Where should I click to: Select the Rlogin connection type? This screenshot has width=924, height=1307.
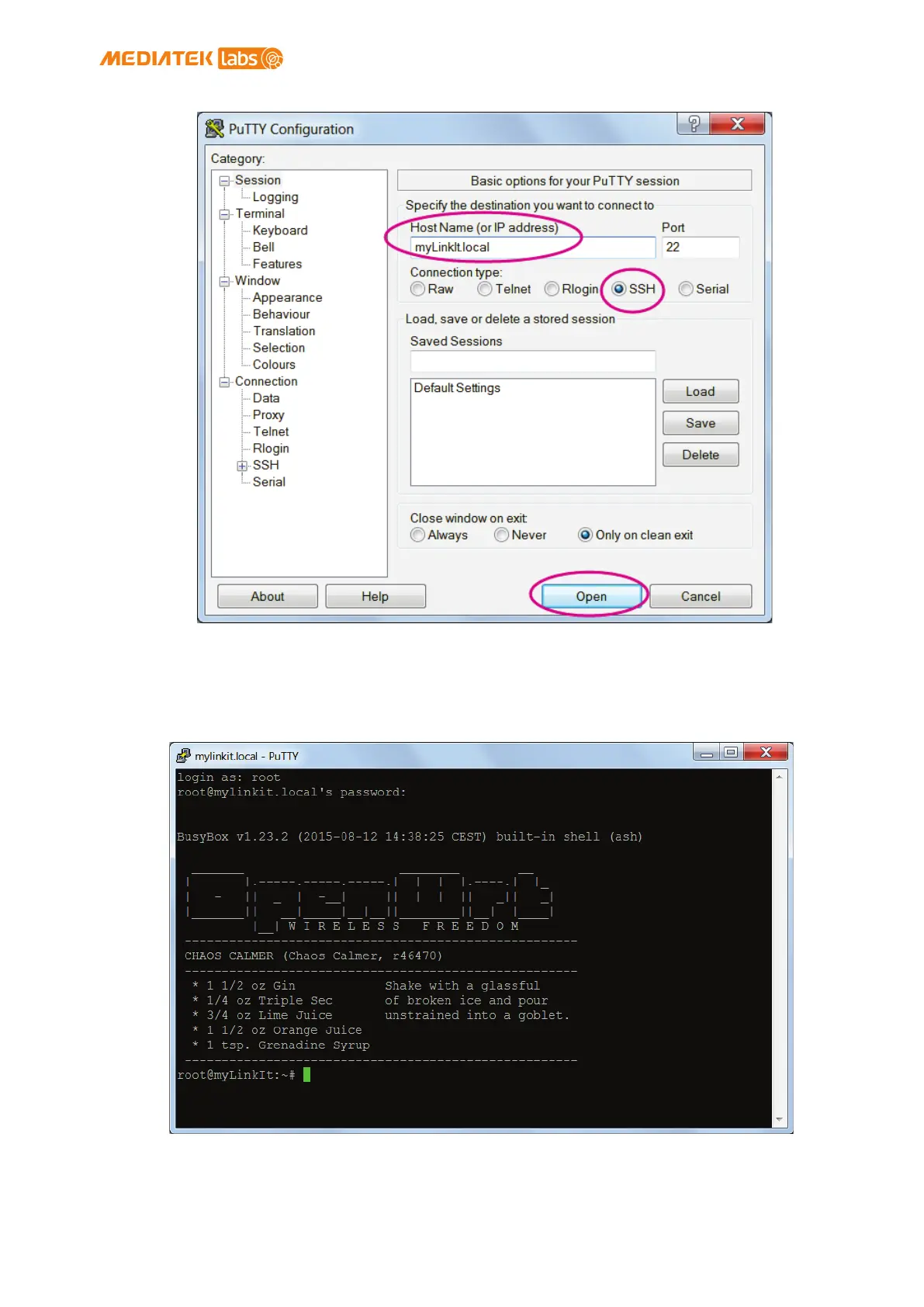click(x=552, y=289)
